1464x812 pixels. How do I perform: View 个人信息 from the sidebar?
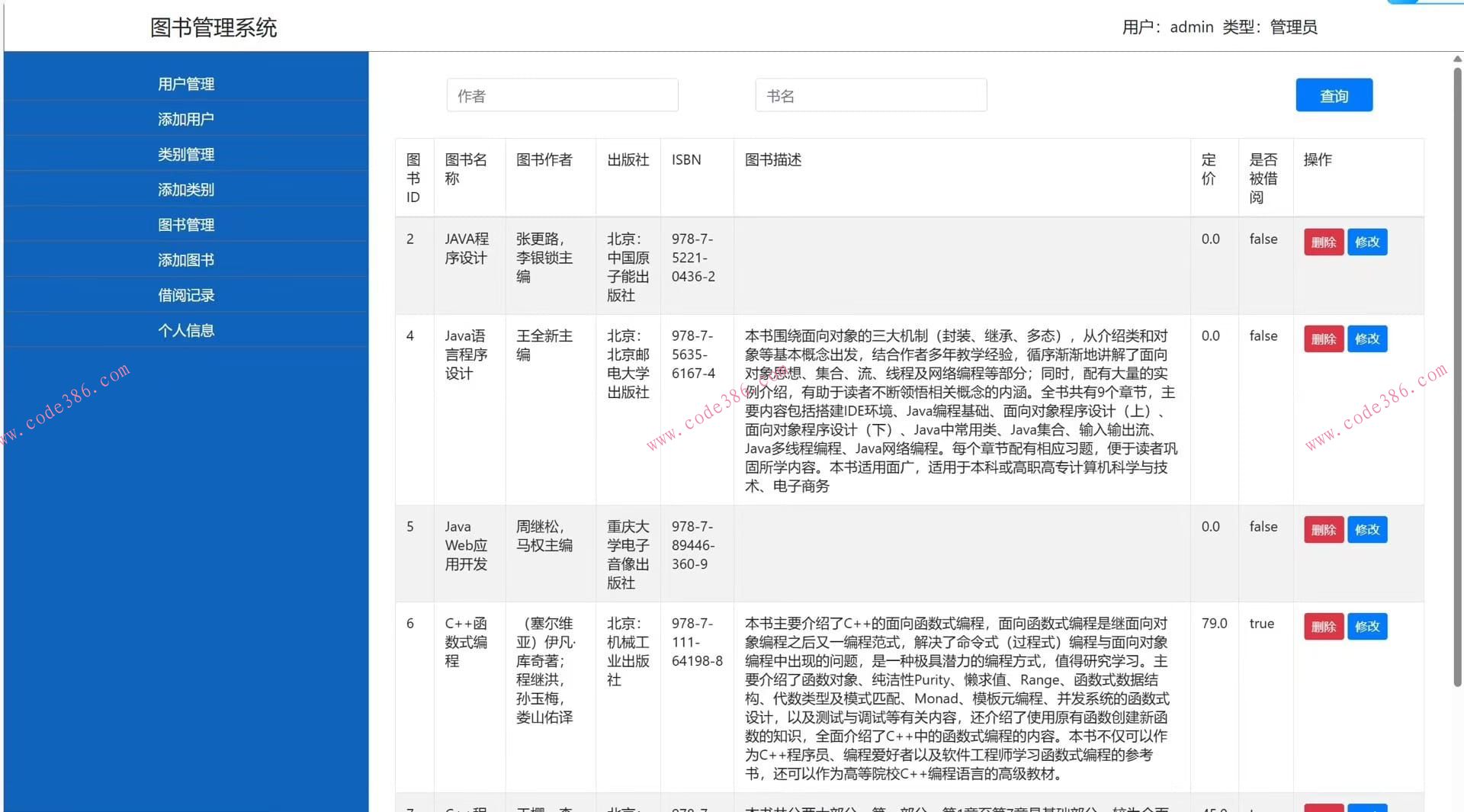[x=185, y=329]
